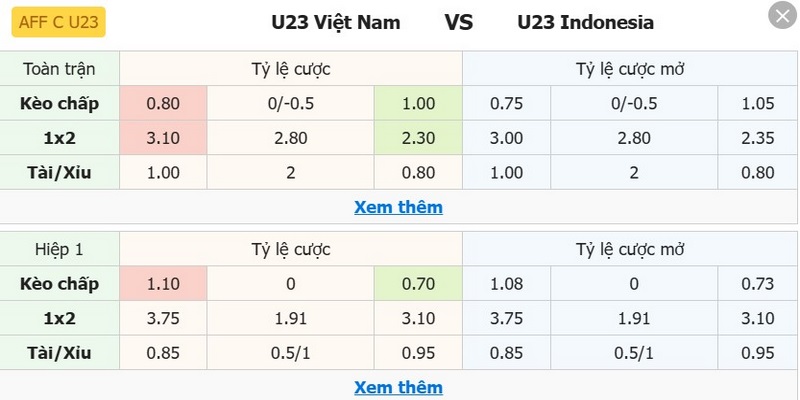
Task: Open Xem thêm link under Toàn trận
Action: [x=398, y=207]
